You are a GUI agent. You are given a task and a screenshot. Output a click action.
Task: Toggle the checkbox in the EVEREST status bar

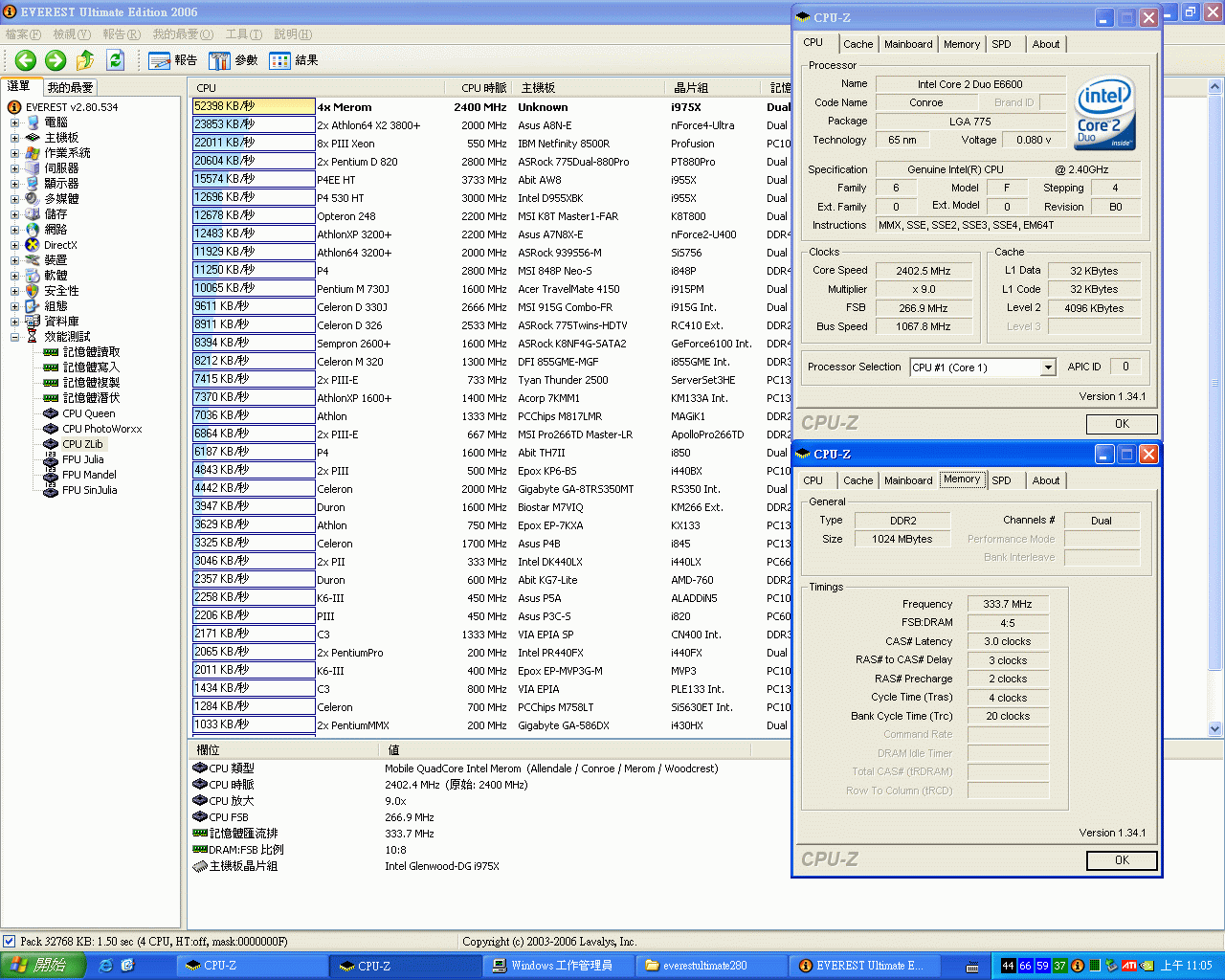tap(10, 942)
